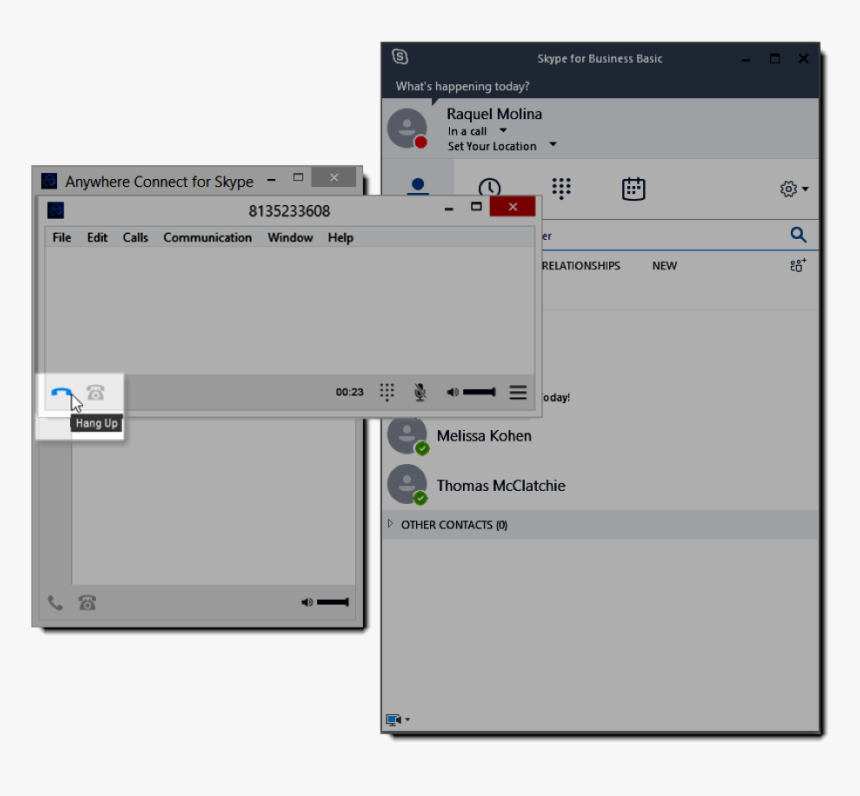Open the Skype dial pad tab
860x796 pixels.
click(x=561, y=188)
